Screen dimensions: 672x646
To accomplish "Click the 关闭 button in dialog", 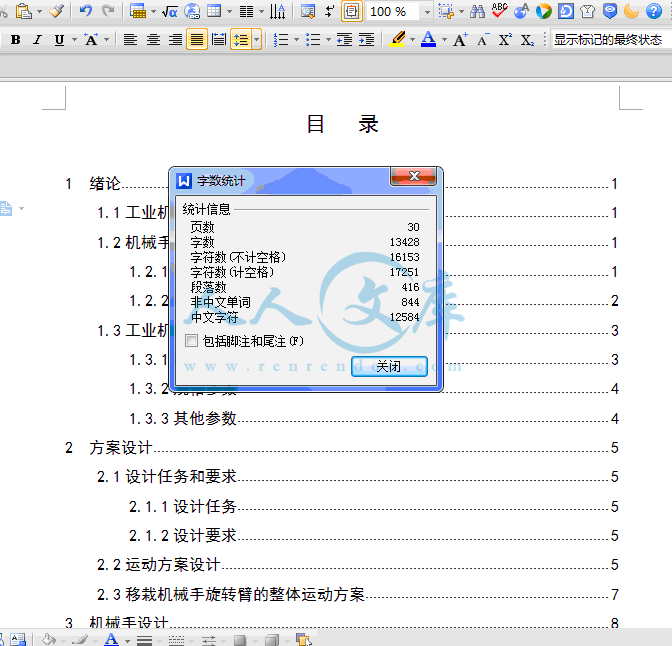I will click(x=389, y=367).
